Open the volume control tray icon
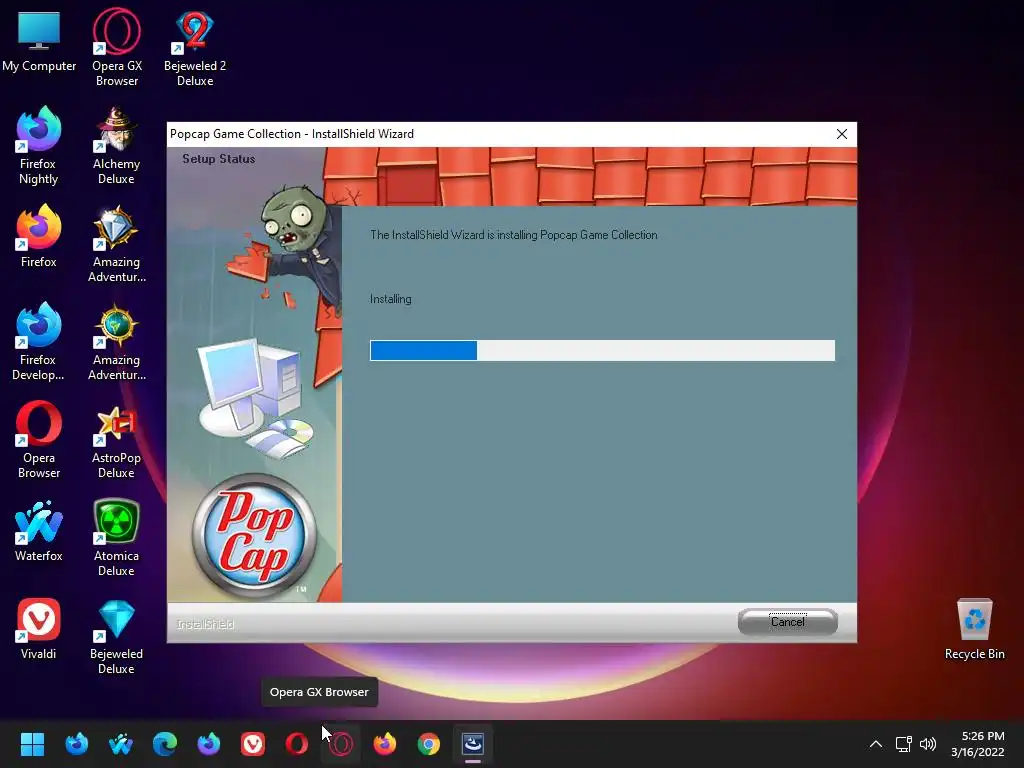 (x=927, y=744)
